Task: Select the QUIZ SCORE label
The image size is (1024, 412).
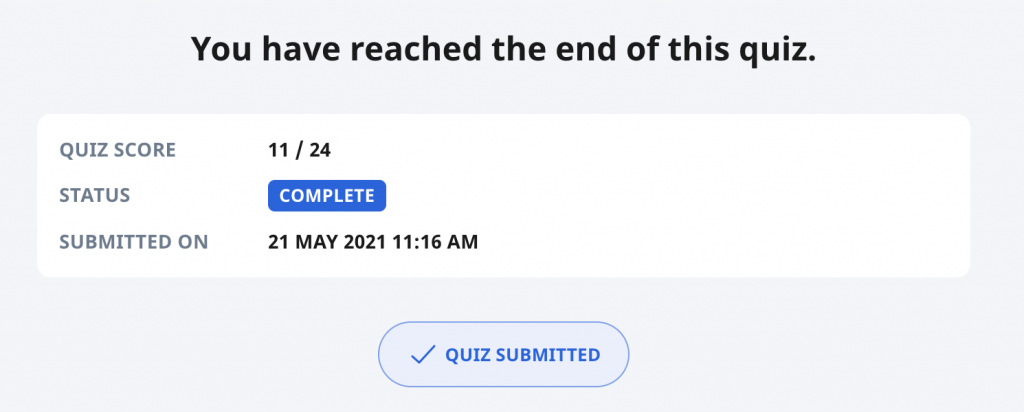Action: coord(117,151)
